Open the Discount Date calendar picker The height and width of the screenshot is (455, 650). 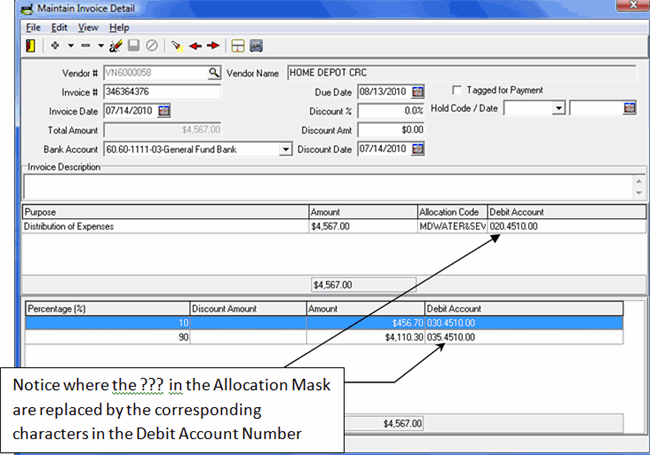coord(418,148)
